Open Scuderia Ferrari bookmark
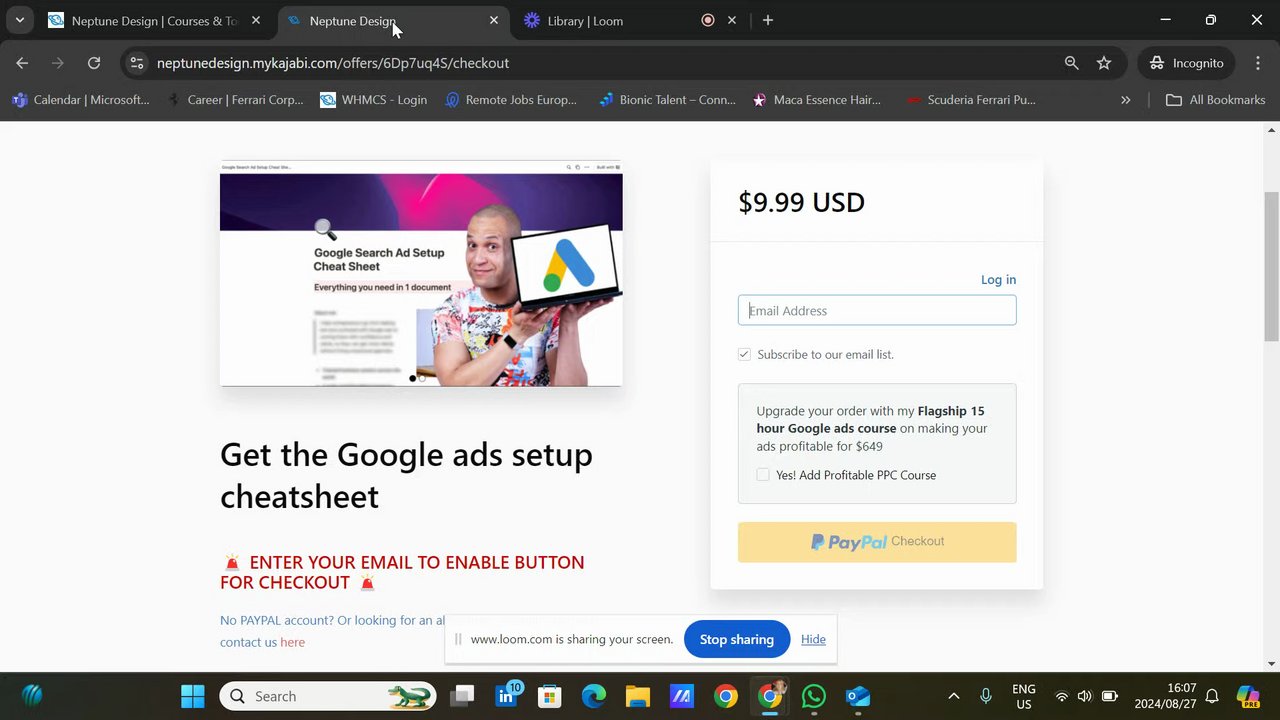 (x=971, y=100)
